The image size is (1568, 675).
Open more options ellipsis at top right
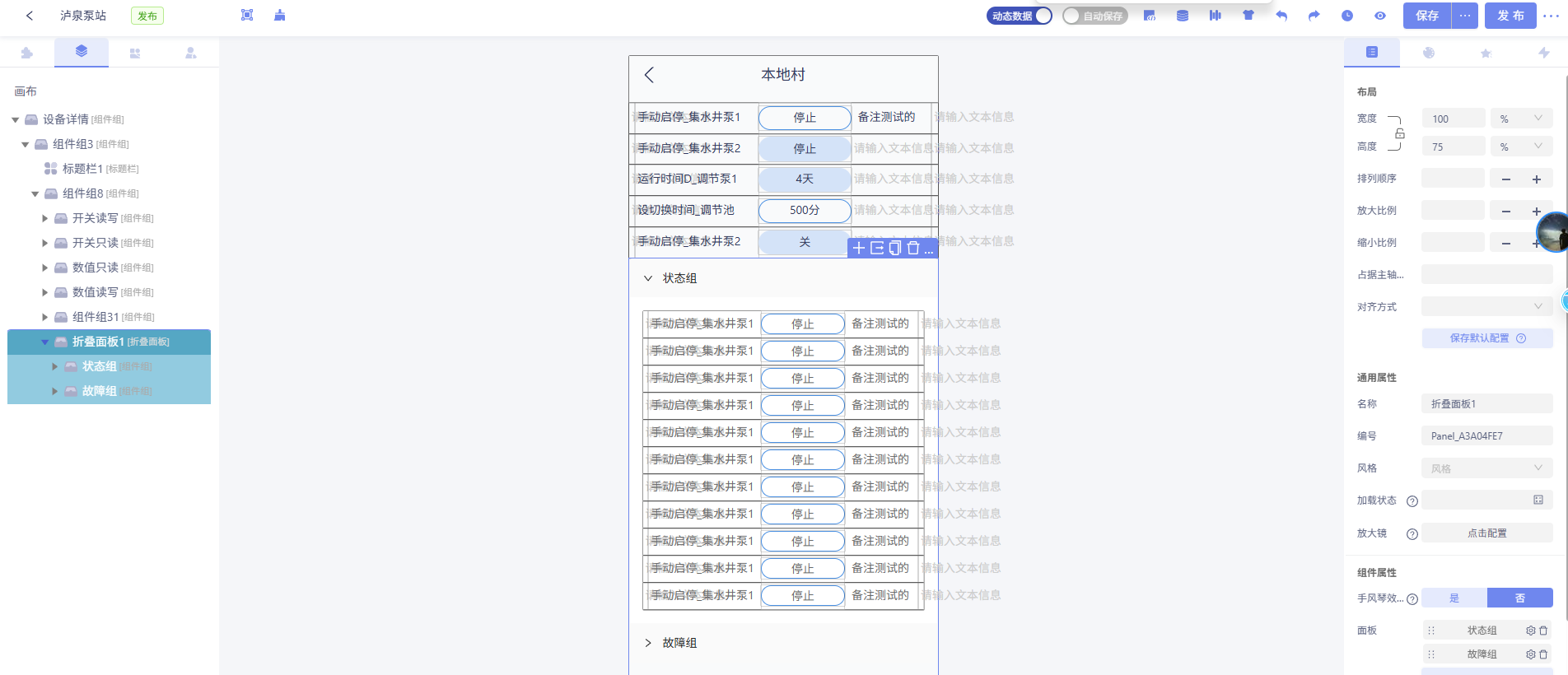[1550, 16]
